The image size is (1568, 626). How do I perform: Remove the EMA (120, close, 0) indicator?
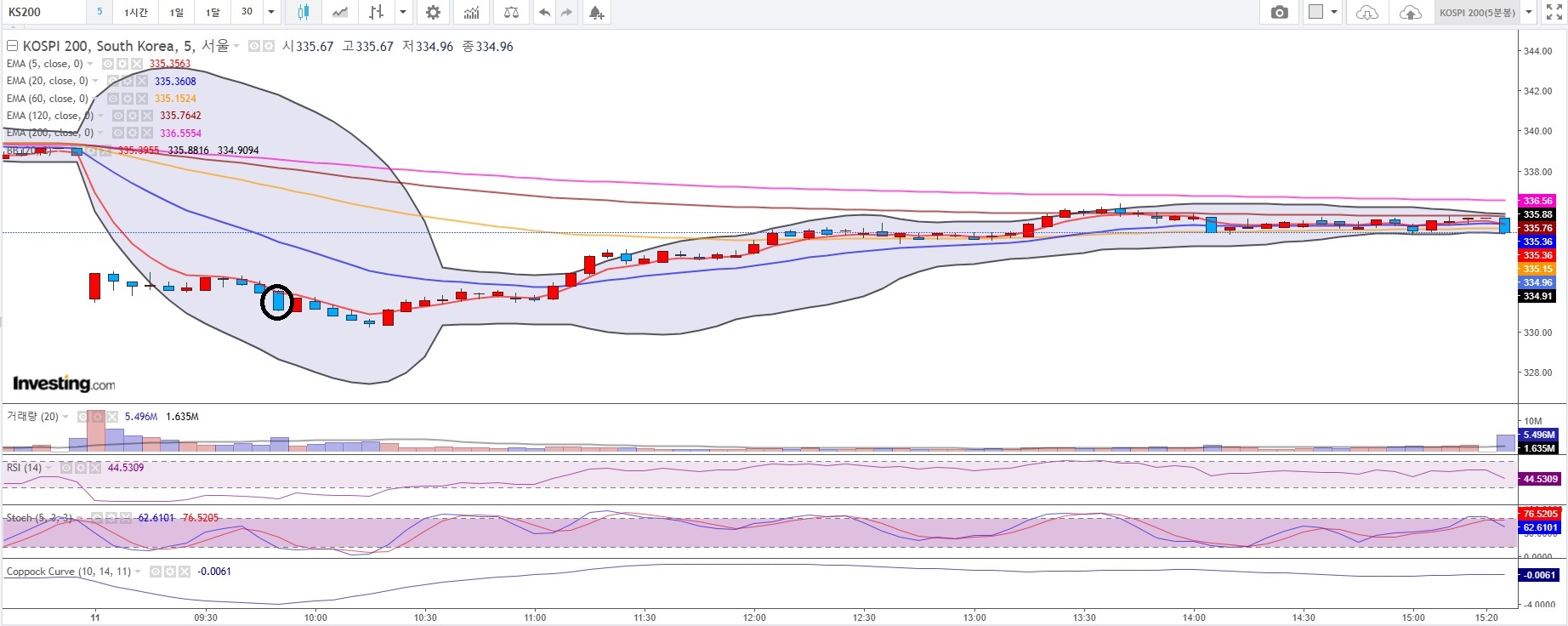146,116
